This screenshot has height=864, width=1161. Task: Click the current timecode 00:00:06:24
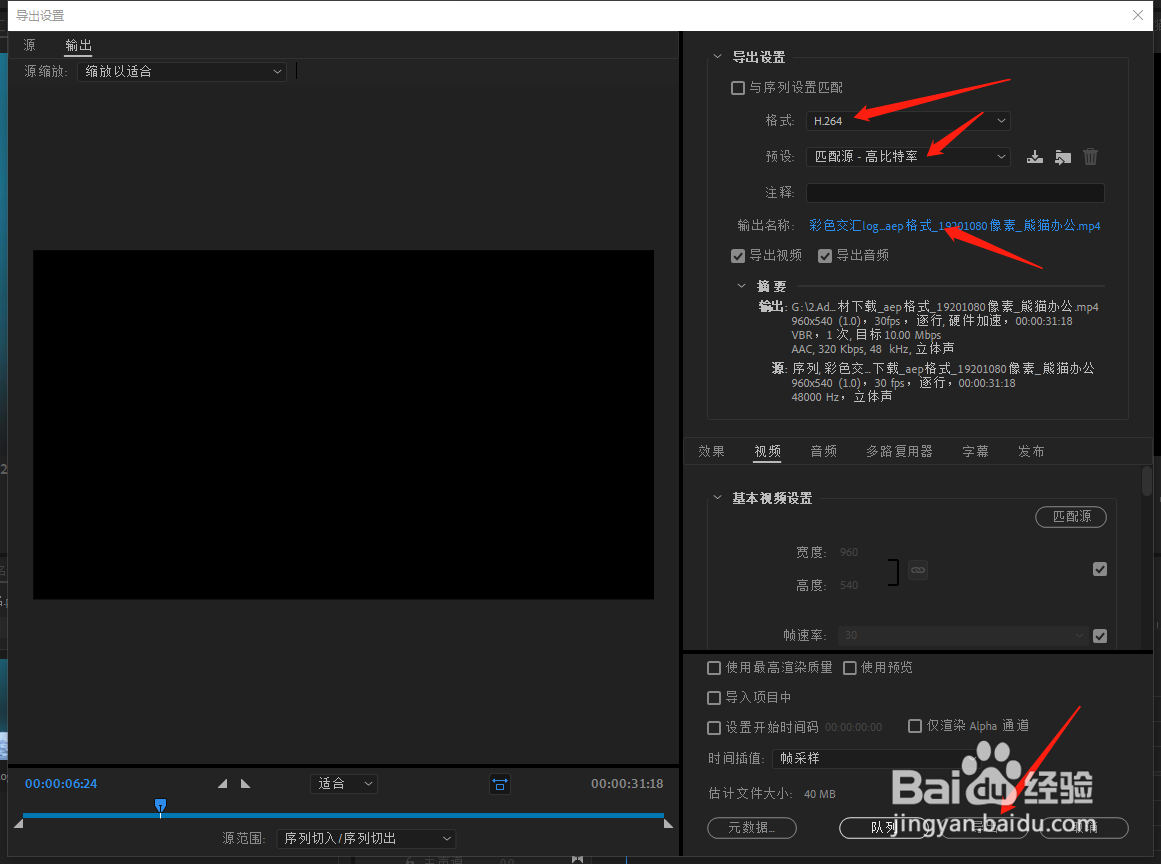pyautogui.click(x=61, y=784)
